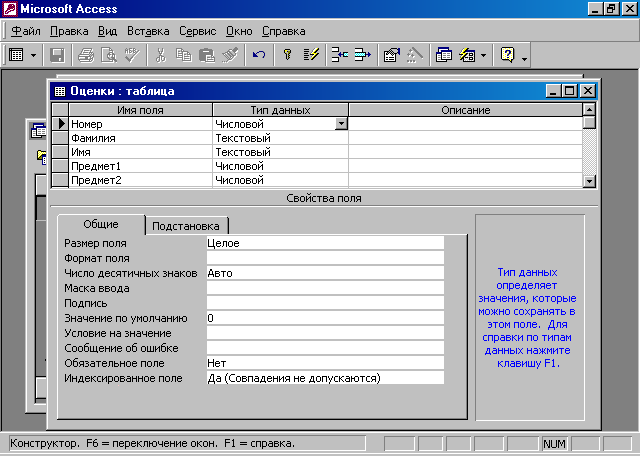This screenshot has width=640, height=456.
Task: Click the Delete Rows icon
Action: coord(362,55)
